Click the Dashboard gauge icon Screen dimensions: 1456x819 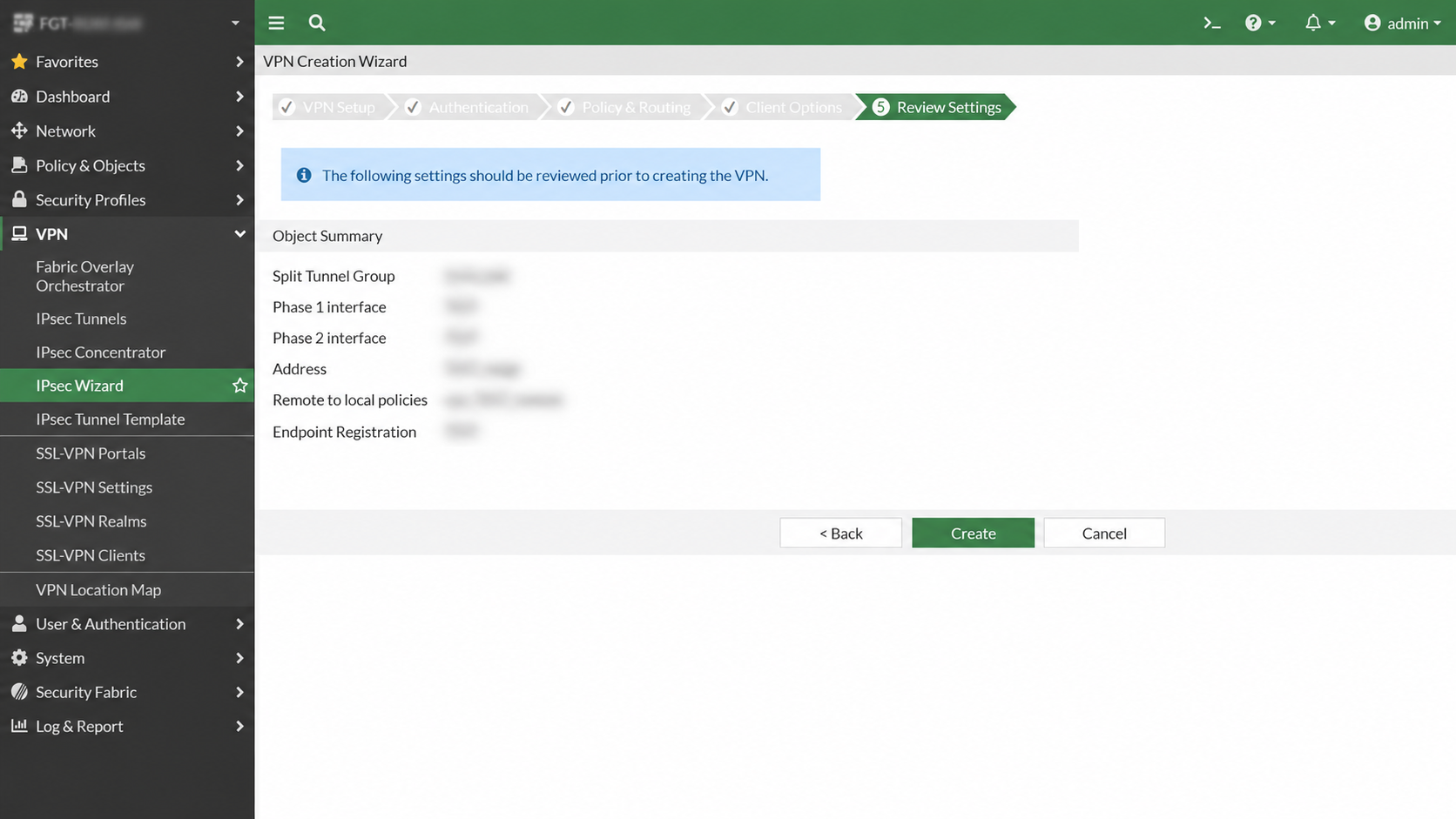pos(19,96)
